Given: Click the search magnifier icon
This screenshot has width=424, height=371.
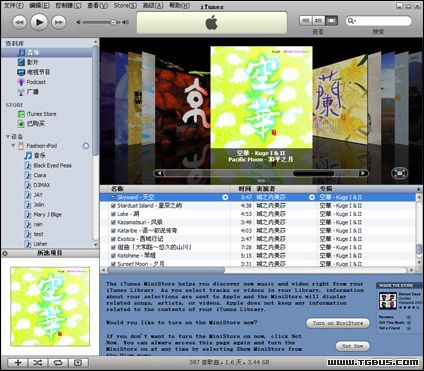Looking at the screenshot, I should (351, 21).
